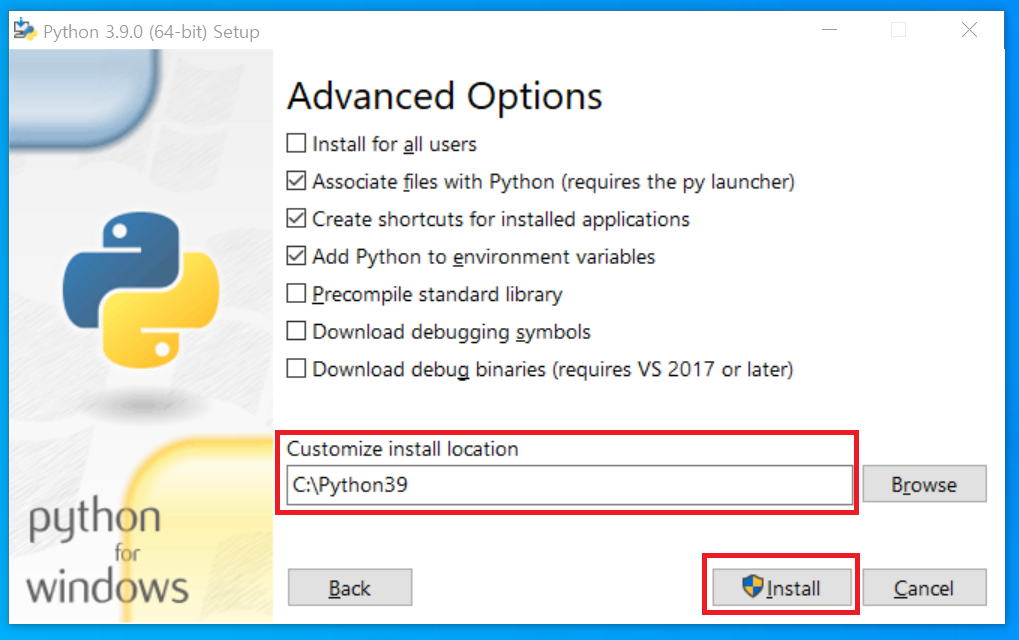Click the Python installer icon in title bar
1019x640 pixels.
(25, 29)
